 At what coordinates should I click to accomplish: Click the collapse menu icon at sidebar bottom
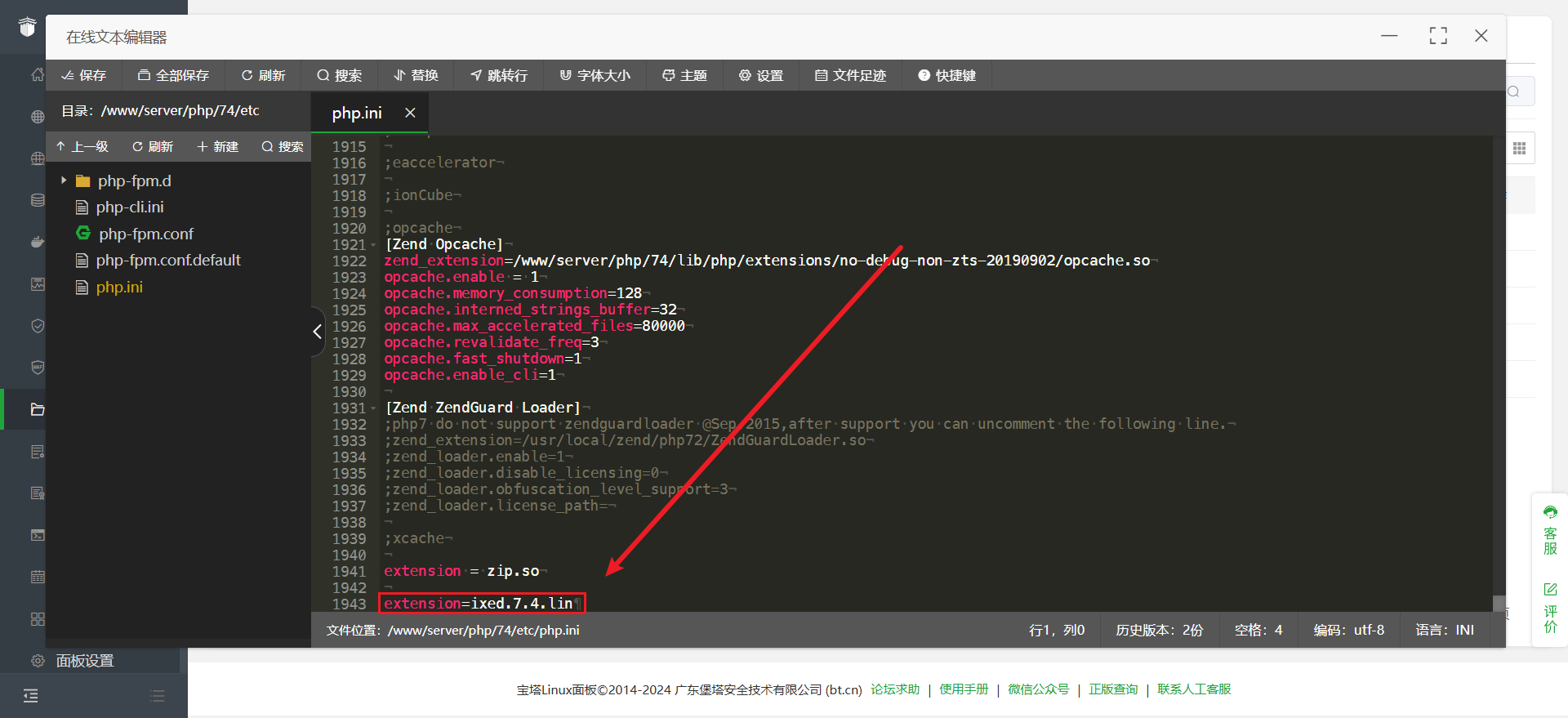click(30, 696)
